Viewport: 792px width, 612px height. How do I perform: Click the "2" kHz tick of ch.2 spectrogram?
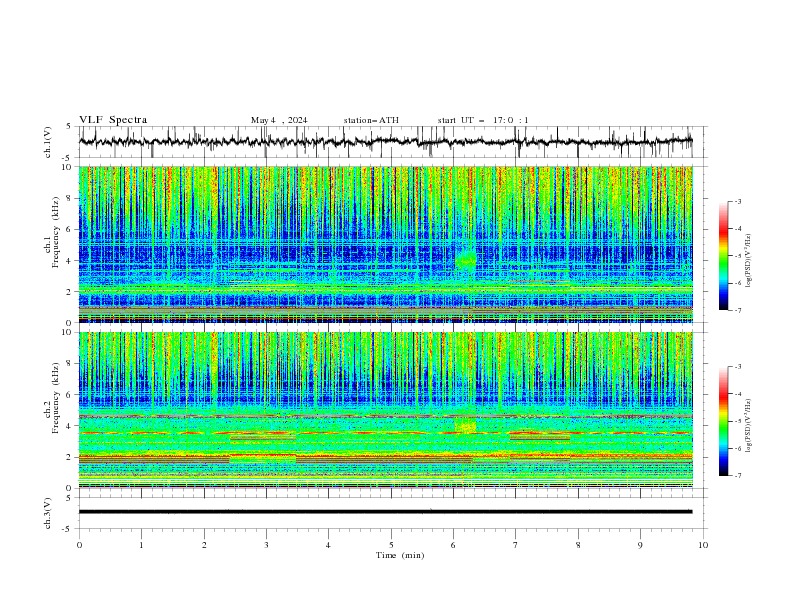pos(71,457)
